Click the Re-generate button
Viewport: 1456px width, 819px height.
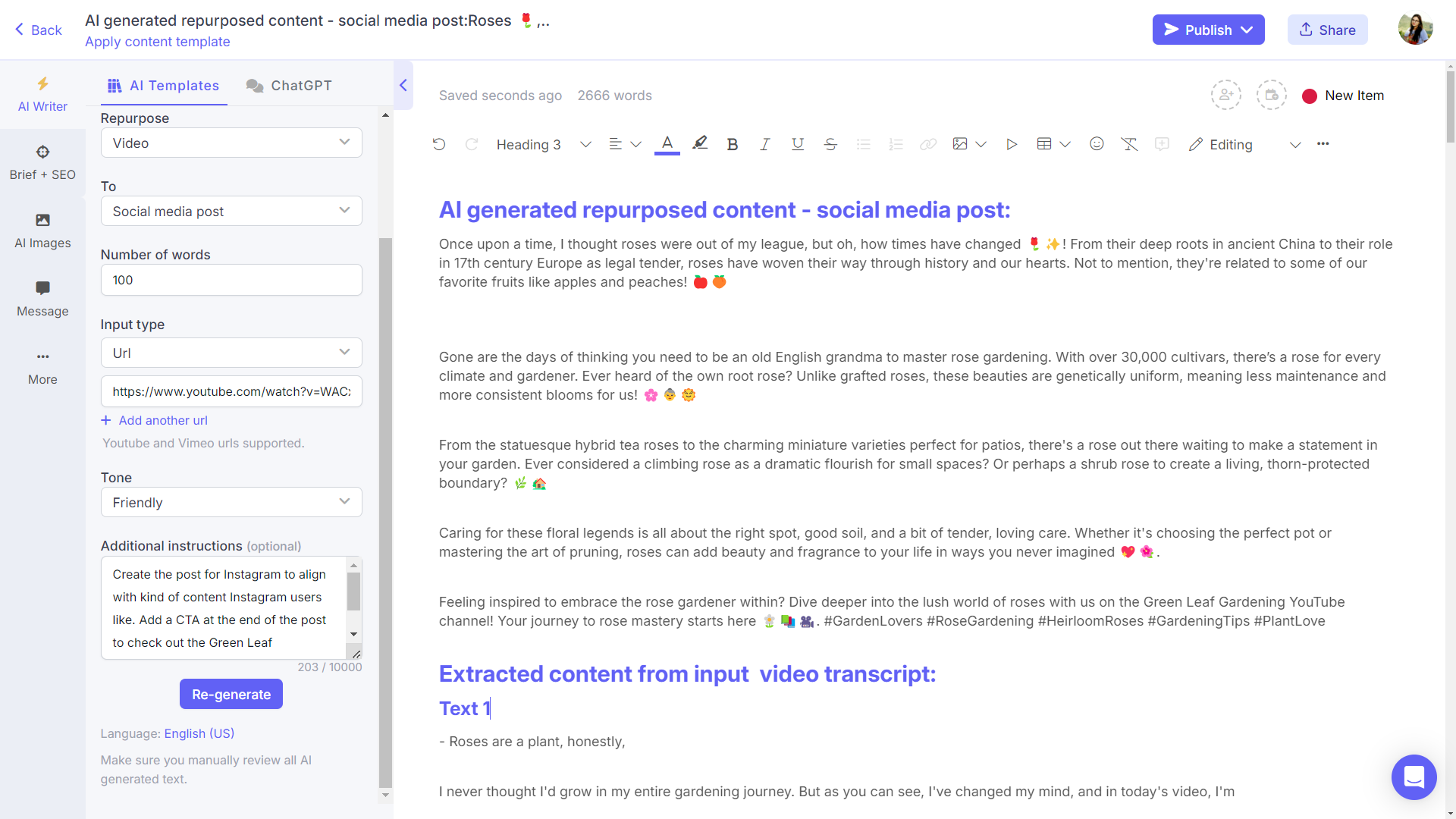click(x=231, y=694)
